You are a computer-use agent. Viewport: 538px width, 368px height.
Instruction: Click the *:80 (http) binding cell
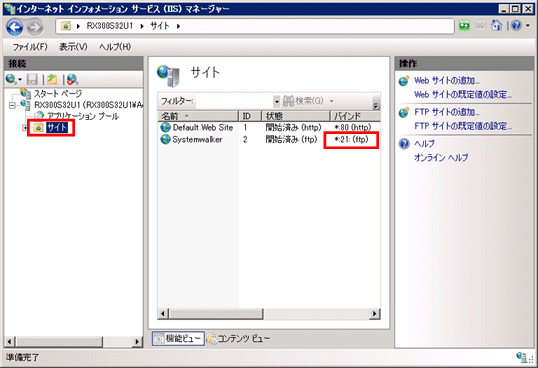tap(353, 128)
